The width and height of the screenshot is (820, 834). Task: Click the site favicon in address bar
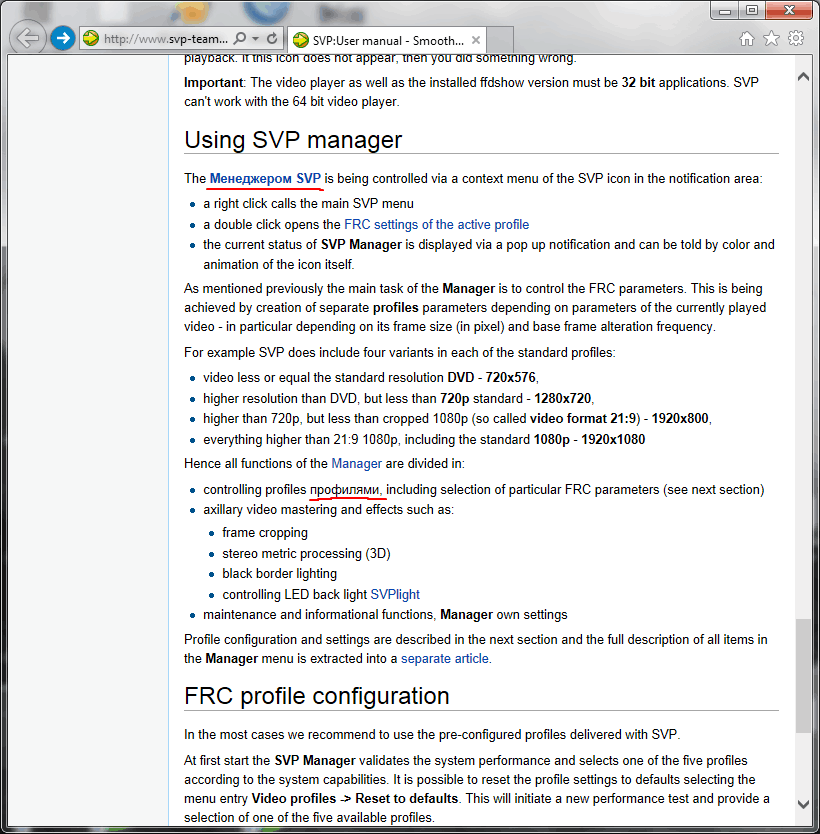click(91, 38)
